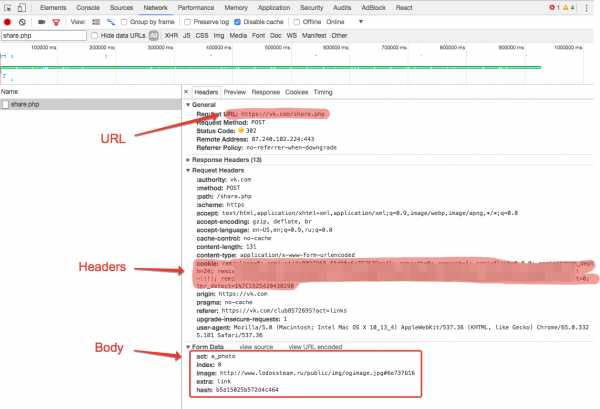
Task: Enable the Preserve log checkbox
Action: pyautogui.click(x=188, y=22)
